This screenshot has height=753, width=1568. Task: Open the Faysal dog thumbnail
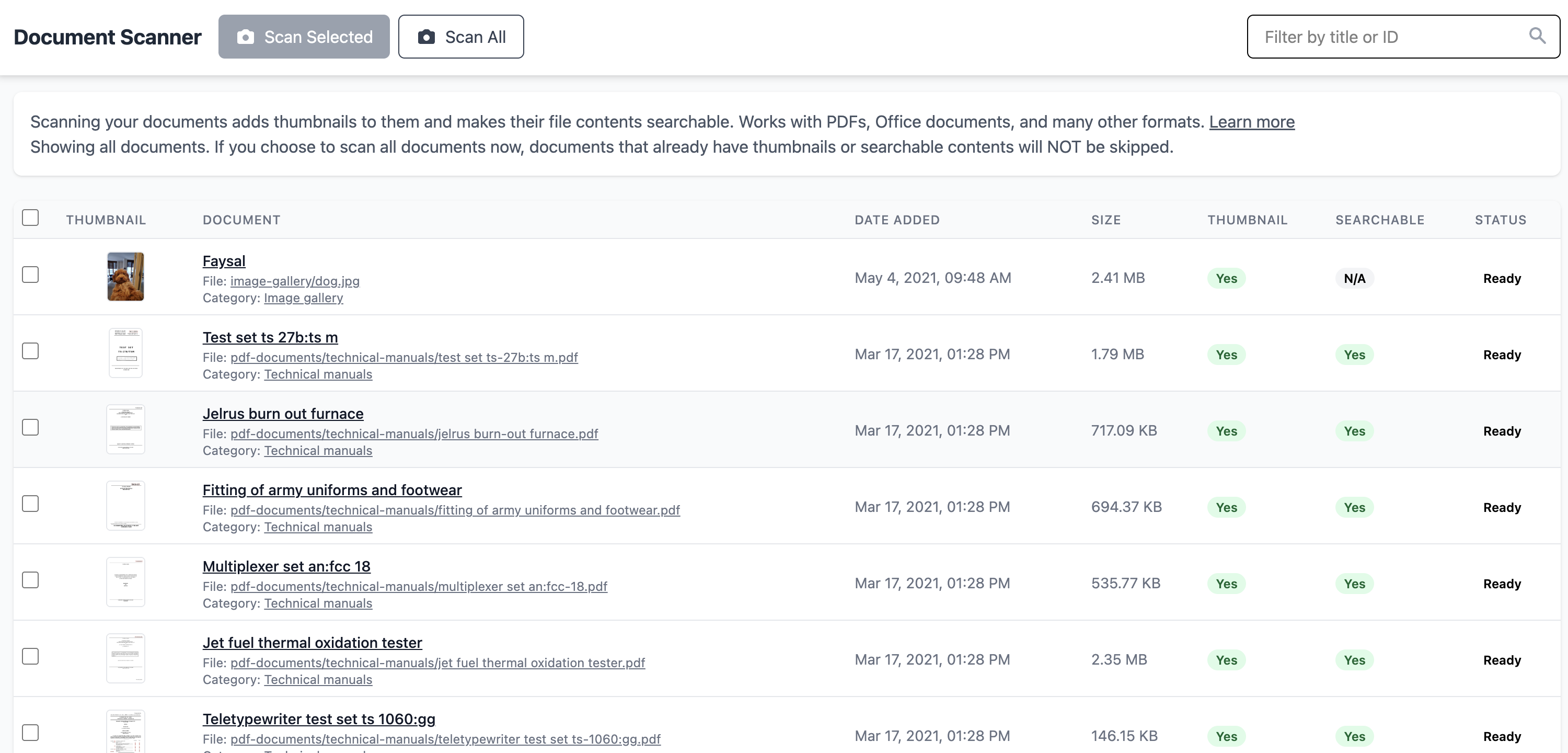point(125,277)
